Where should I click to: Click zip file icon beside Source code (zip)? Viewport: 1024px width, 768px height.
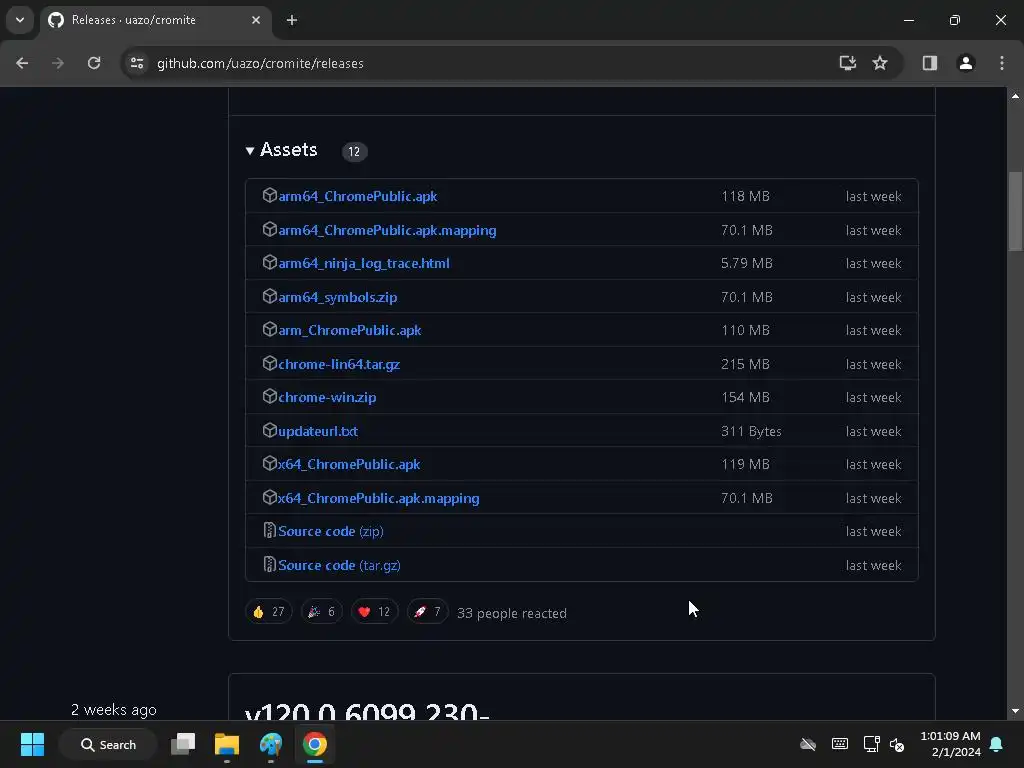tap(269, 530)
